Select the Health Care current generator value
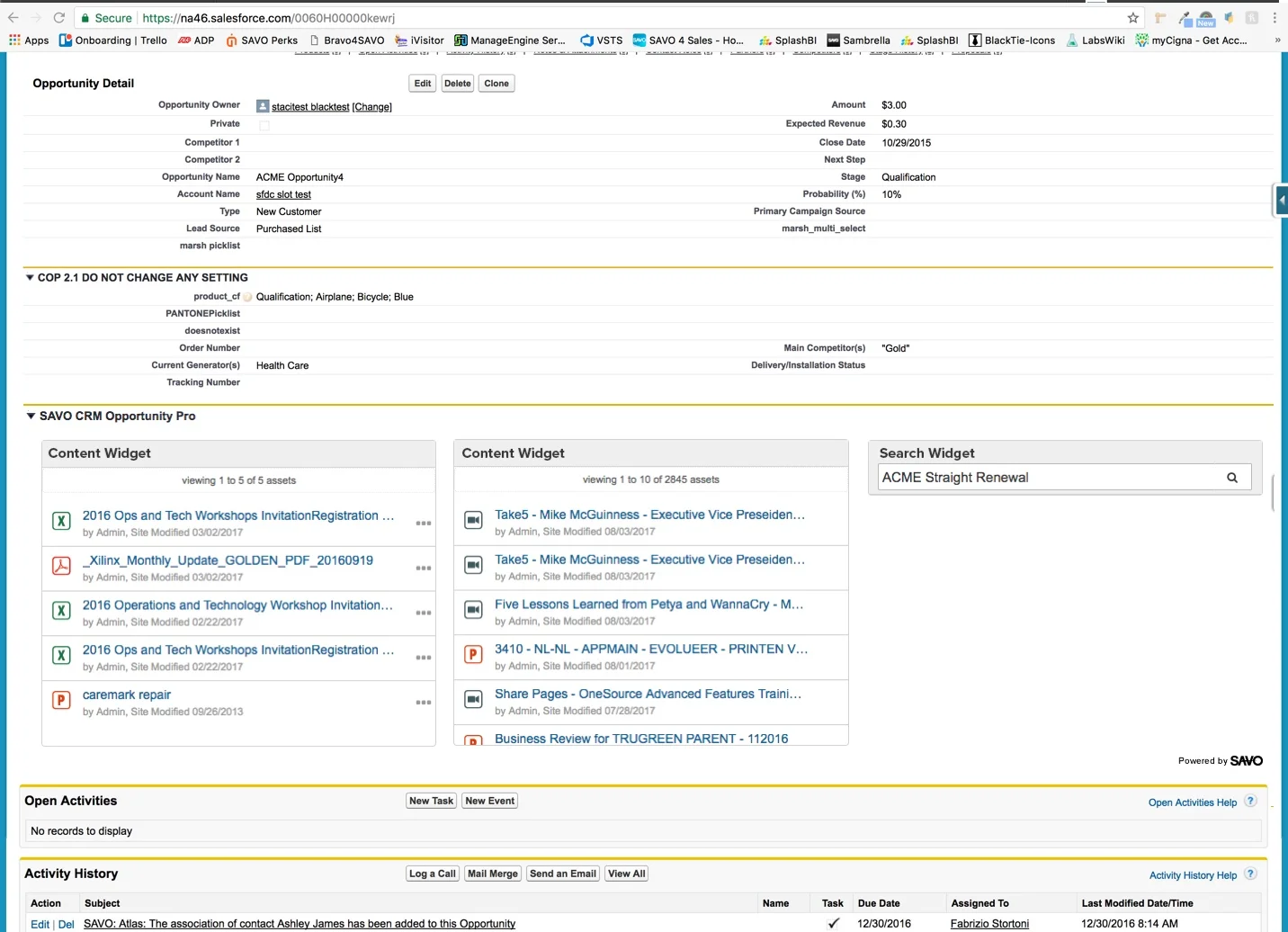This screenshot has height=932, width=1288. click(x=282, y=366)
